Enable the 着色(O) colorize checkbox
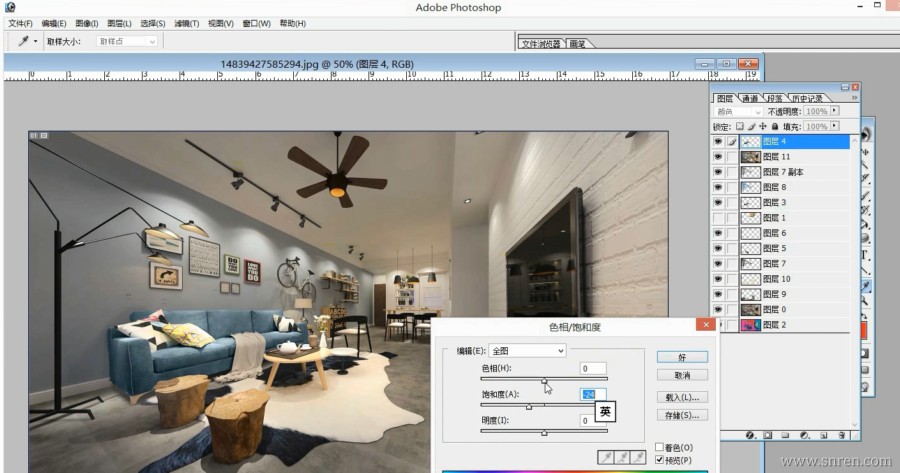900x473 pixels. [x=660, y=447]
